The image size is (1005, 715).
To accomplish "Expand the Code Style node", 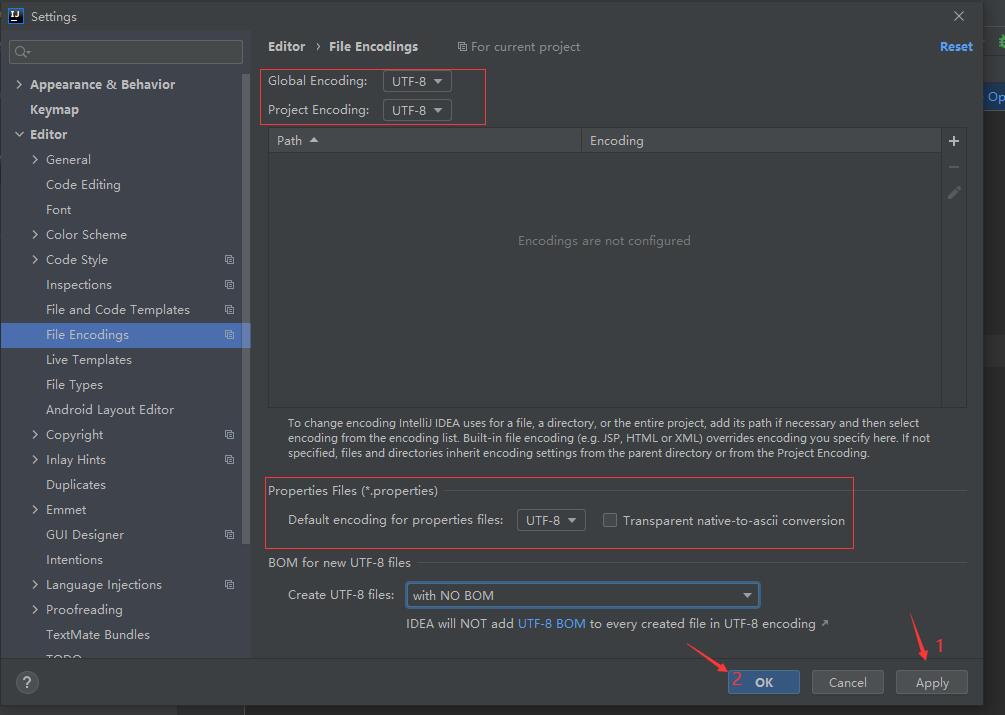I will [35, 259].
